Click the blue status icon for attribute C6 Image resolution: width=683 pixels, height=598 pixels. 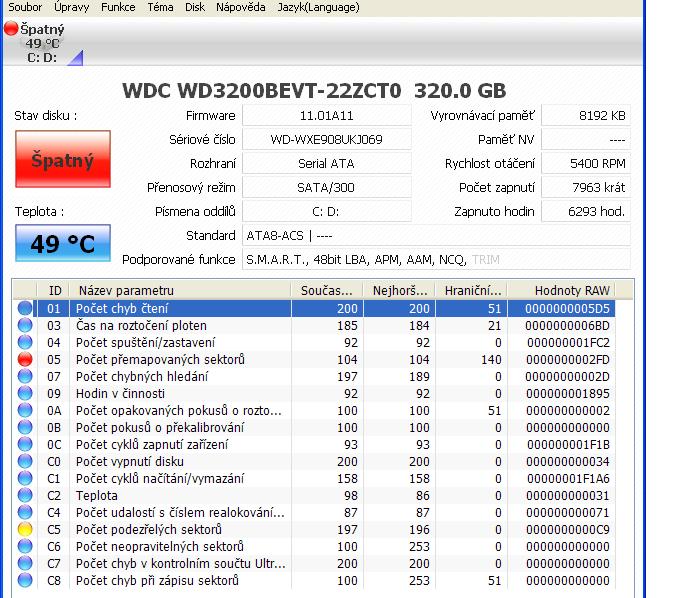point(25,546)
